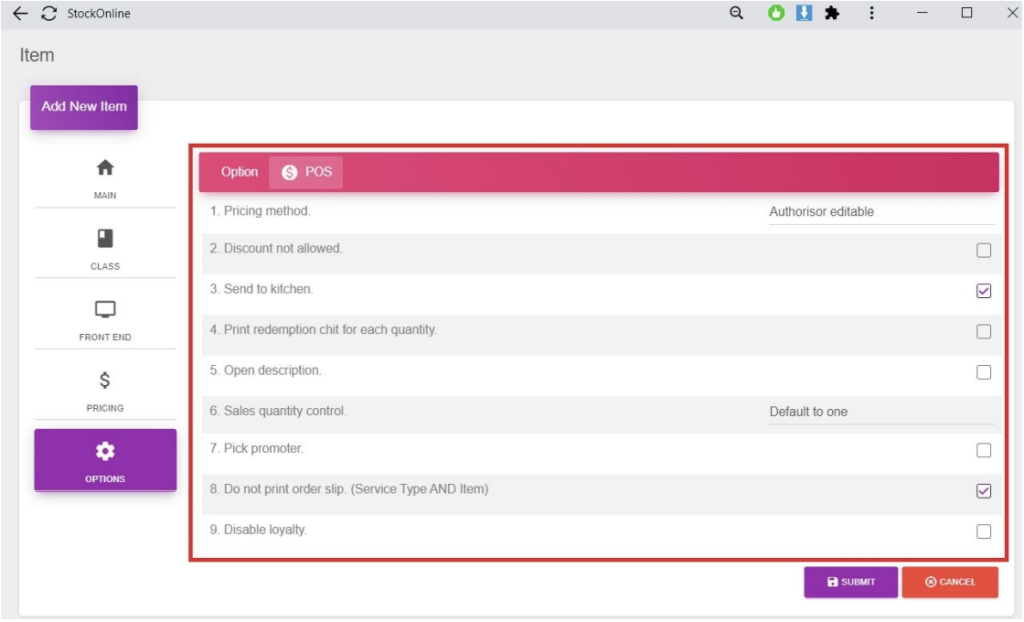
Task: Tick the Pick promoter checkbox
Action: pyautogui.click(x=984, y=450)
